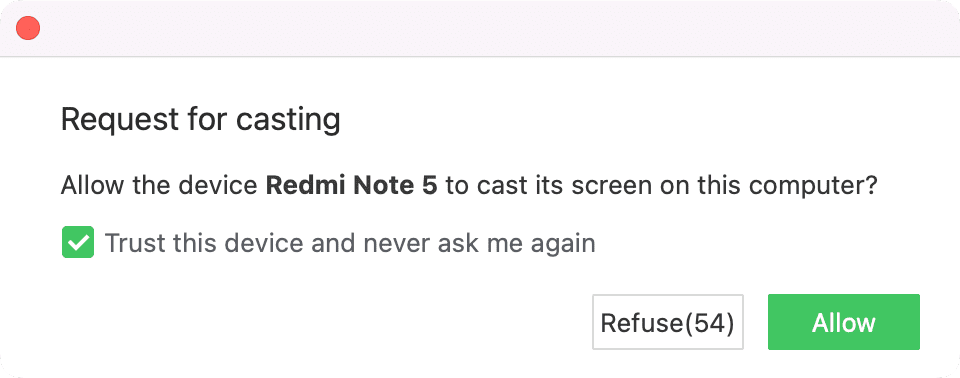Select the 'Request for casting' heading
This screenshot has height=378, width=960.
[x=200, y=119]
